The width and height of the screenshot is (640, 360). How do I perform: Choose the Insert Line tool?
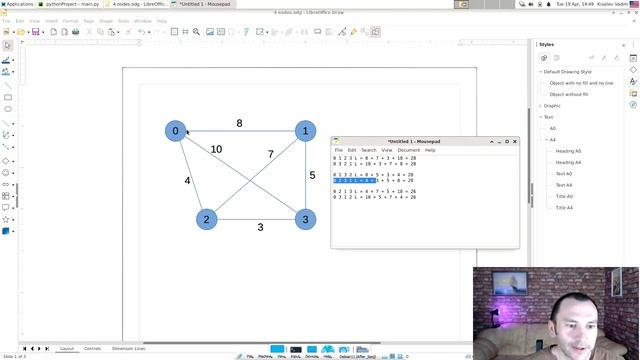click(x=7, y=86)
